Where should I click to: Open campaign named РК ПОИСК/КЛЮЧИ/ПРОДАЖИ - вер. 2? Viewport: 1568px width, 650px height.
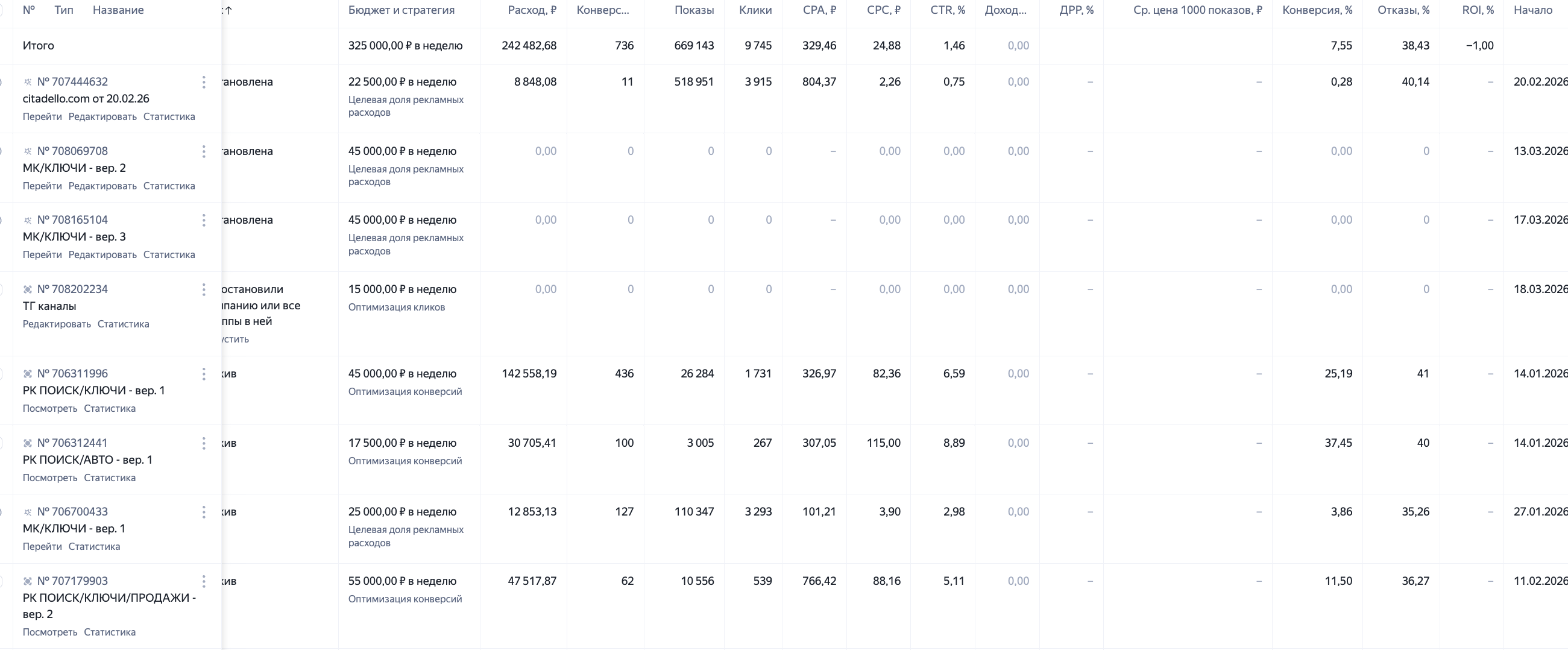(x=109, y=598)
